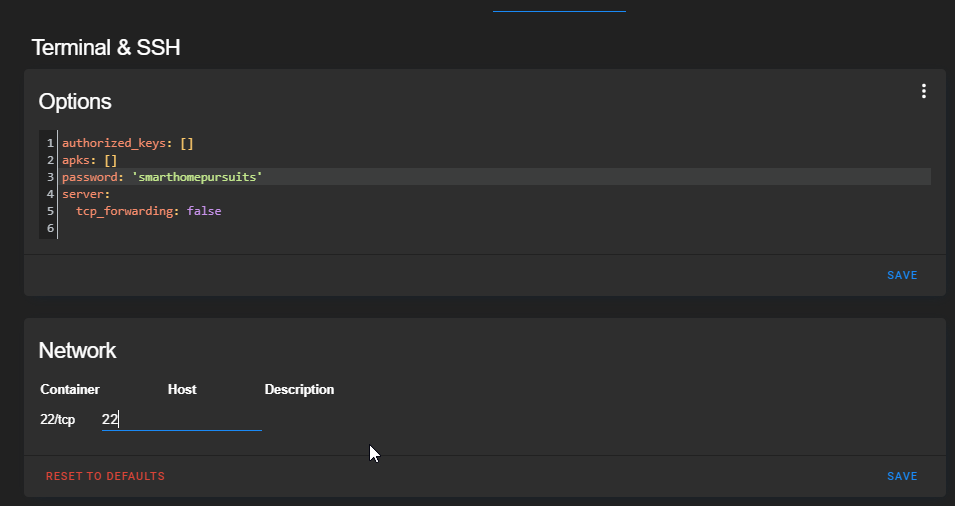Click Reset to Defaults in Network

[105, 476]
